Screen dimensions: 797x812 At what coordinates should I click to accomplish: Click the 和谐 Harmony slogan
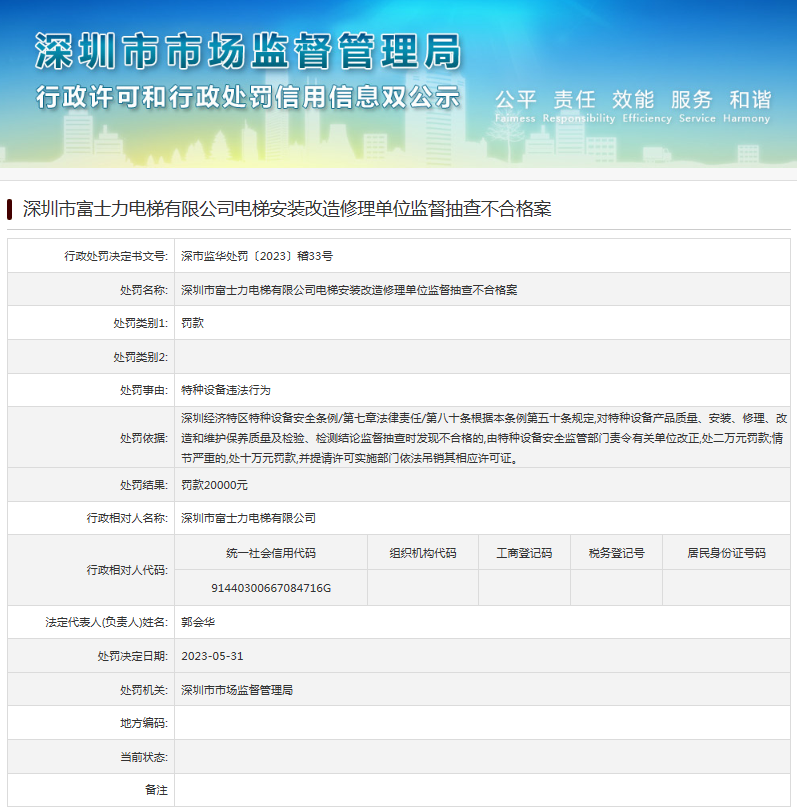[x=747, y=106]
